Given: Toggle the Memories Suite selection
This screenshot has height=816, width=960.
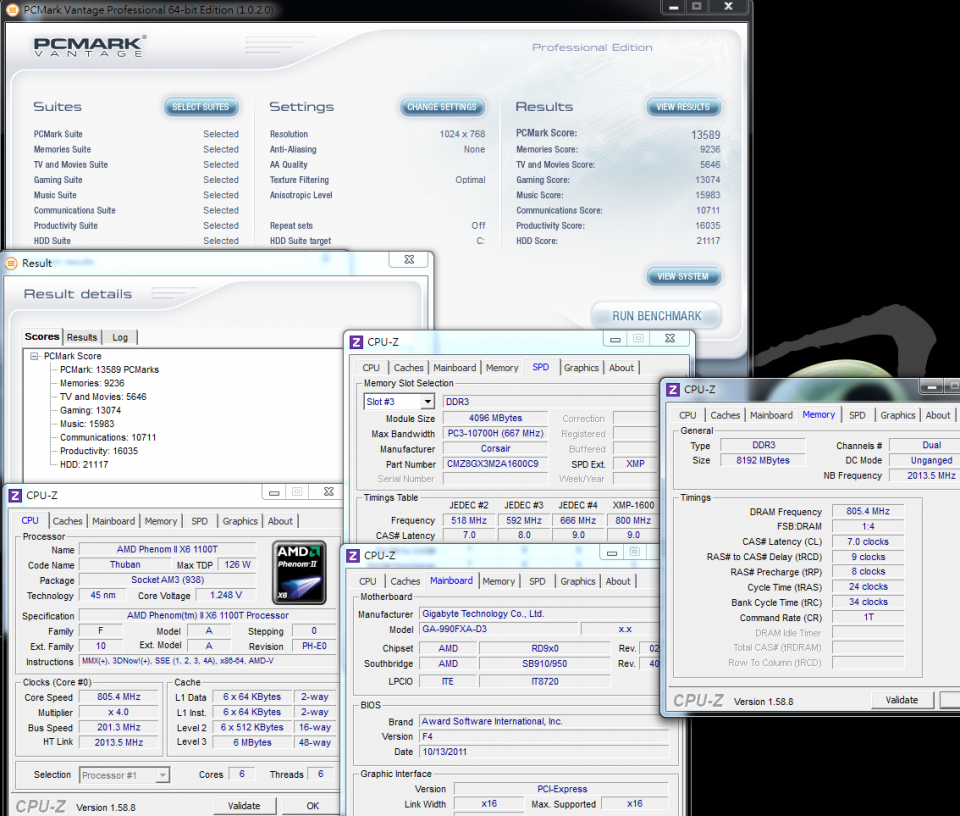Looking at the screenshot, I should pyautogui.click(x=221, y=148).
